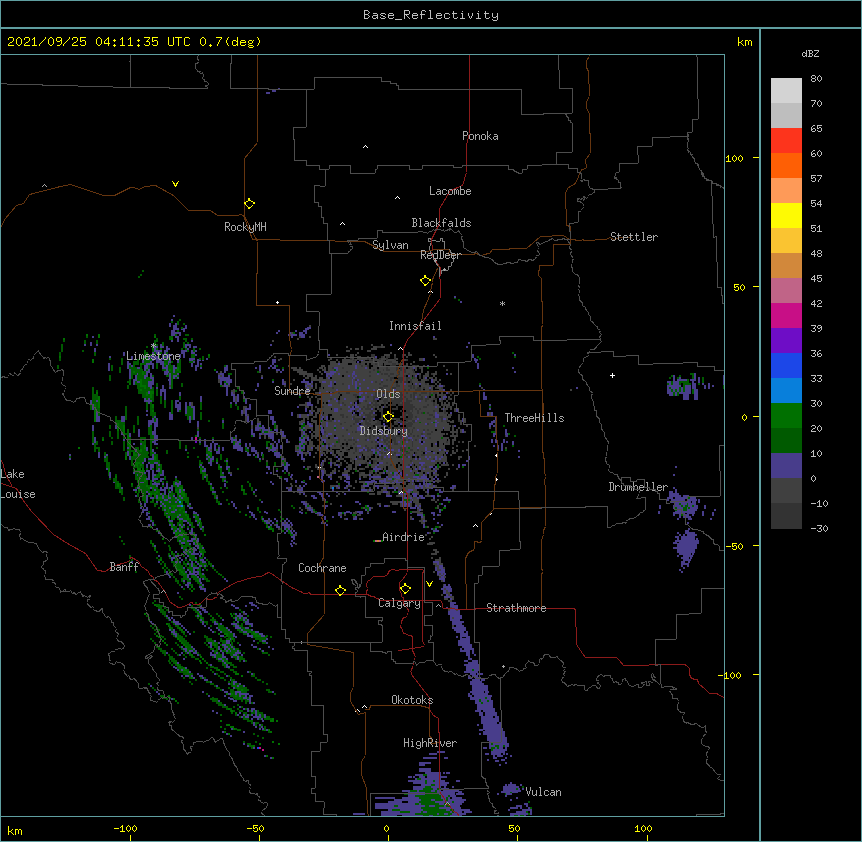Click the ThreeHills label

coord(534,418)
